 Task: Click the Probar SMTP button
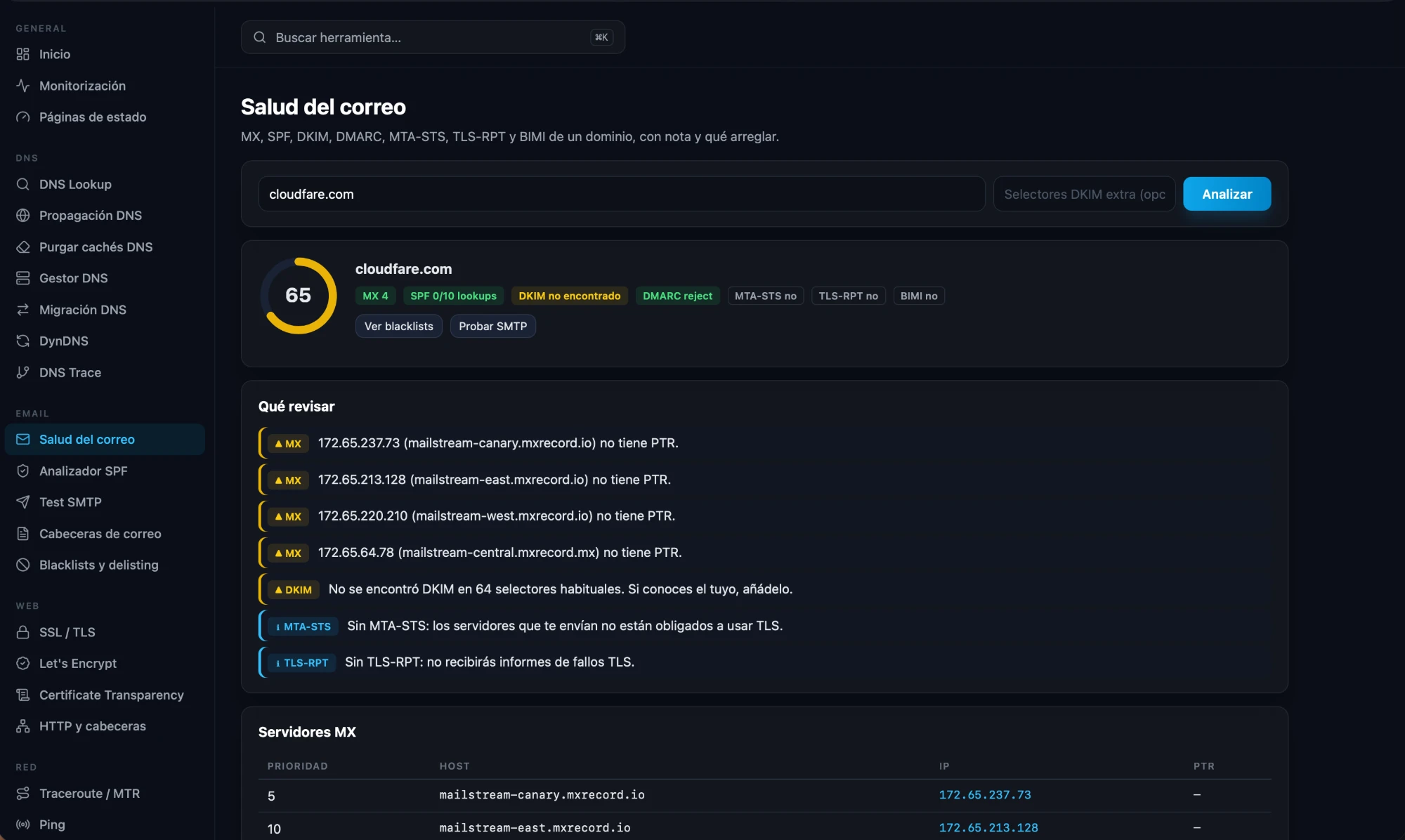click(492, 326)
